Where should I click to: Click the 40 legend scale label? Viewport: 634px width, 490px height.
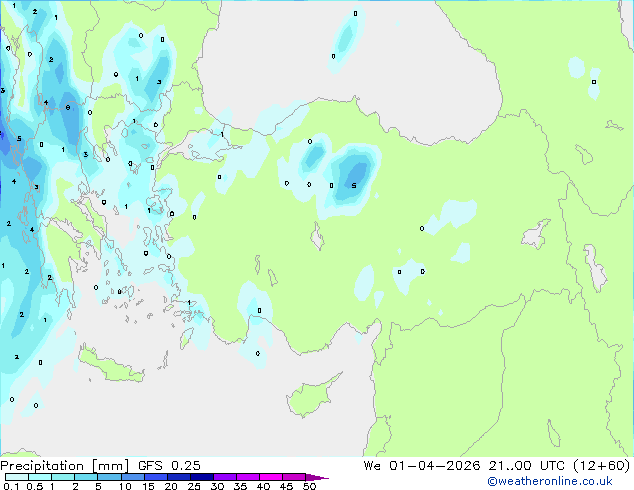263,486
